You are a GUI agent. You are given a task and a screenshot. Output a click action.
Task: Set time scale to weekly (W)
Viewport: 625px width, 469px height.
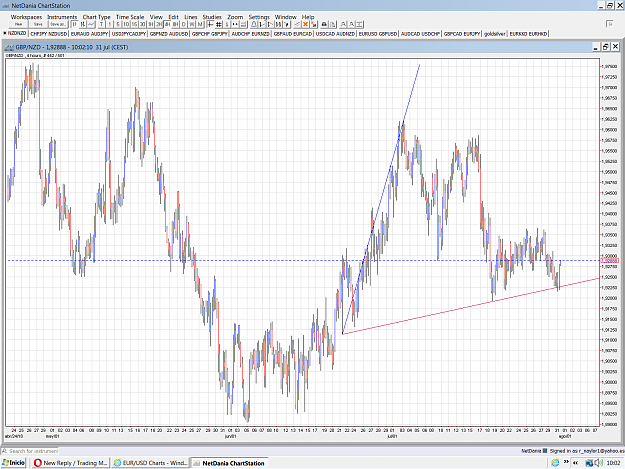tap(192, 24)
